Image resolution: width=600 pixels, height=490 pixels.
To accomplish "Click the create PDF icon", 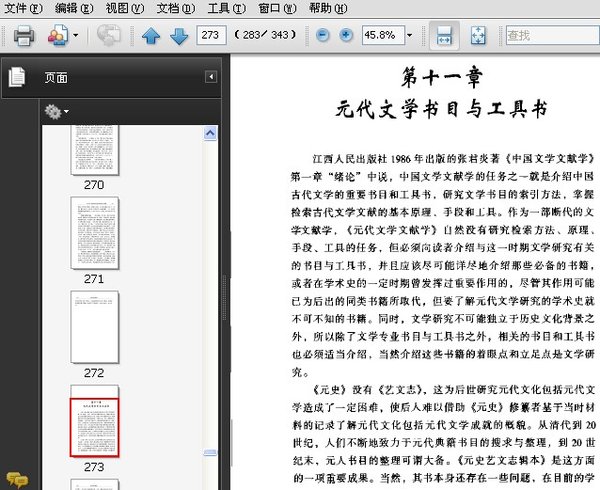I will pos(57,36).
